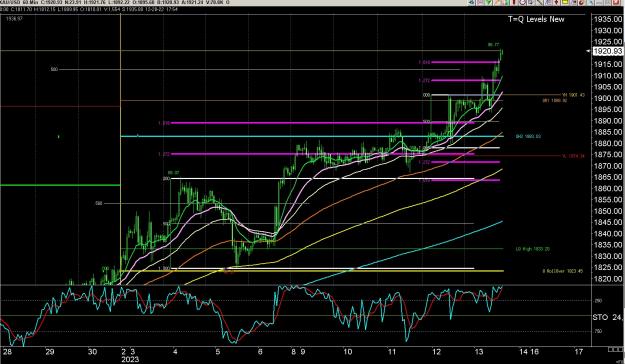Image resolution: width=625 pixels, height=364 pixels.
Task: Click the red checkbox icon ending the toolbar
Action: coord(617,2)
